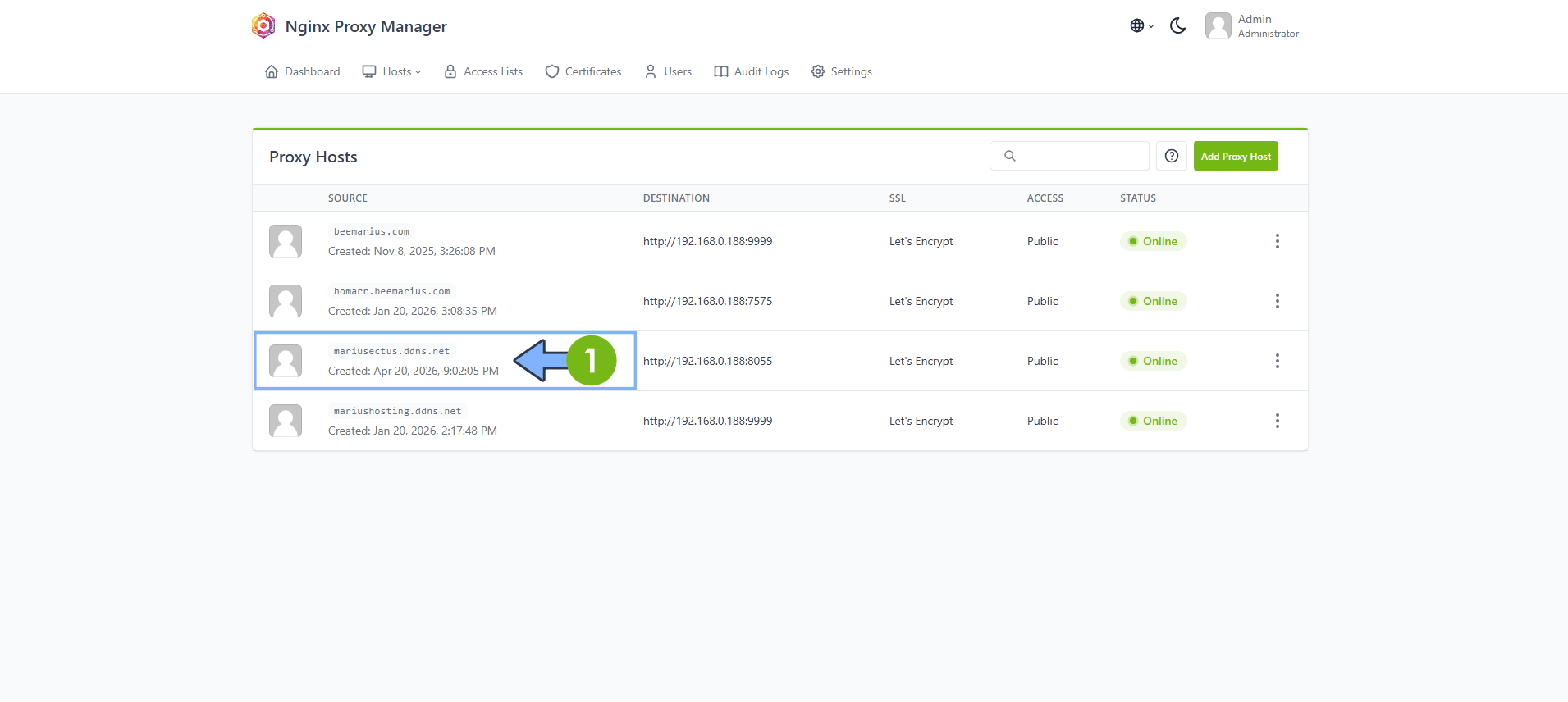Open actions menu for mariusectus.ddns.net row

pos(1277,361)
